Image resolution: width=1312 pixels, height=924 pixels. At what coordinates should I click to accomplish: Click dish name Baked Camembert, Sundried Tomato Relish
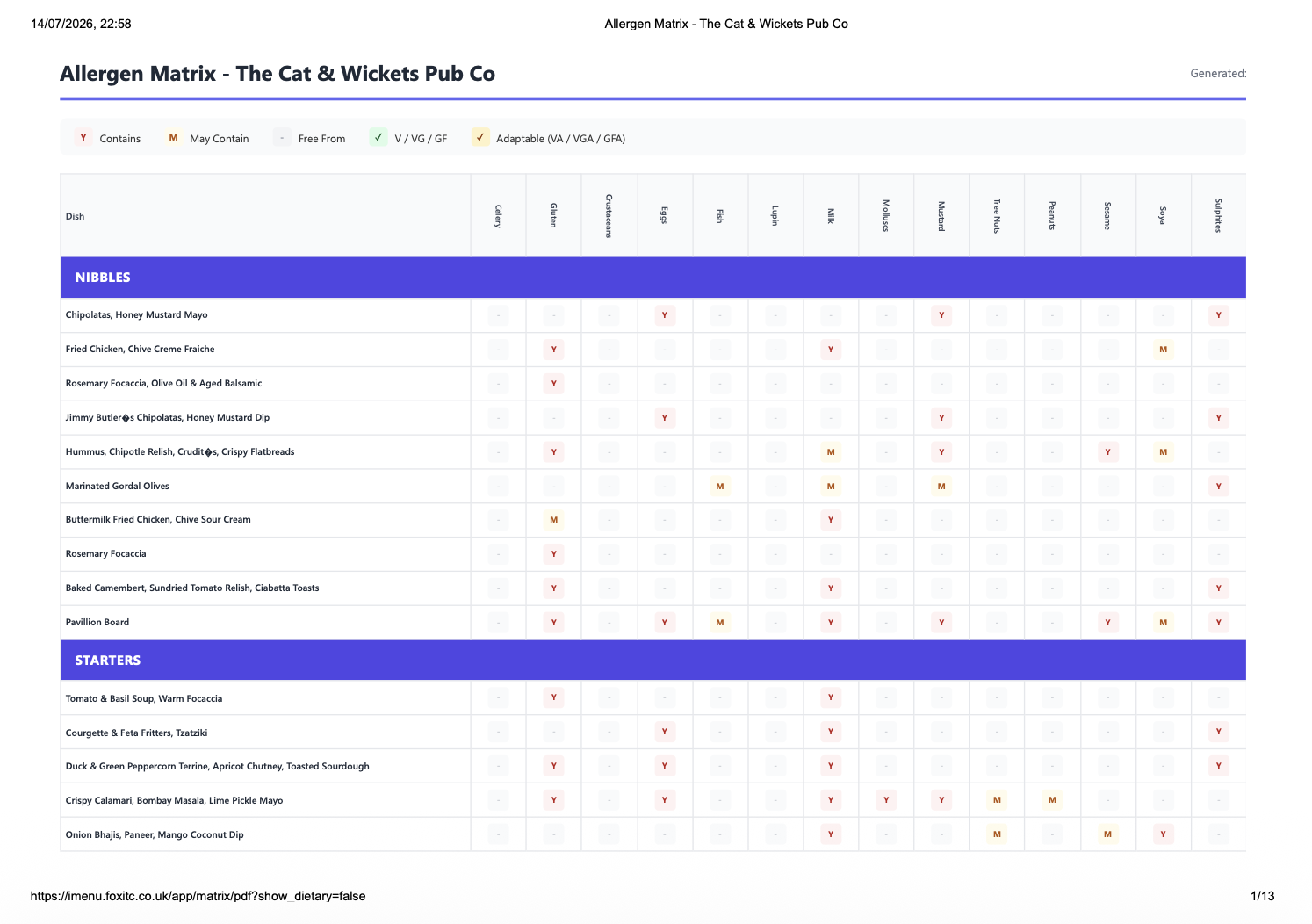(192, 588)
